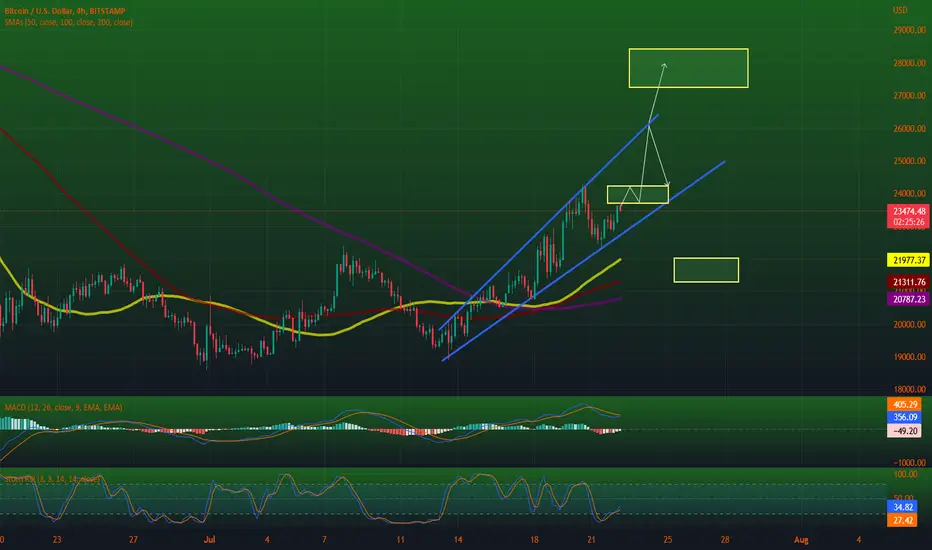Click date 18 on the time axis
The width and height of the screenshot is (932, 550).
click(x=534, y=540)
